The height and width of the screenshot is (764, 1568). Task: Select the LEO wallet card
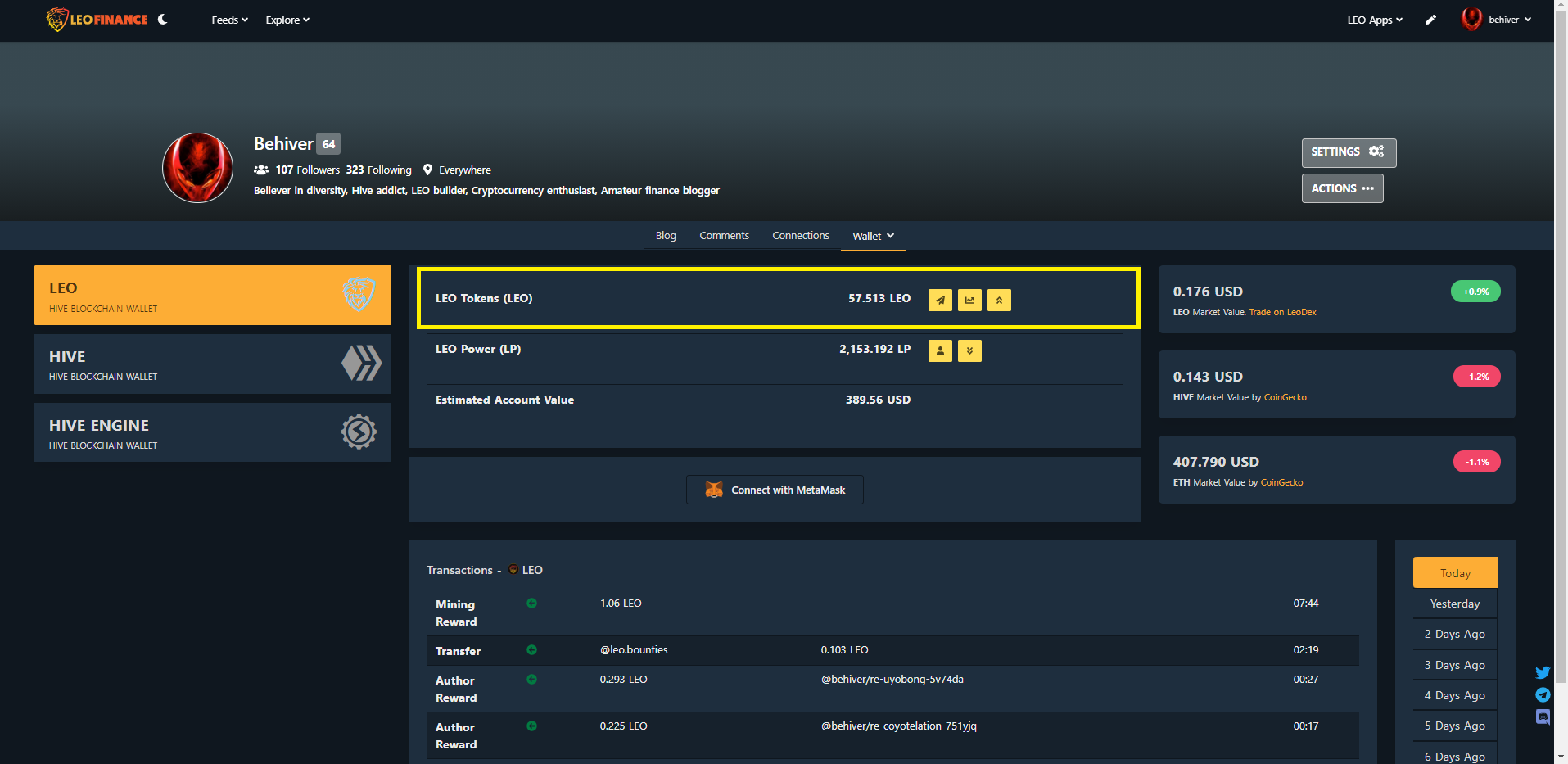coord(213,296)
